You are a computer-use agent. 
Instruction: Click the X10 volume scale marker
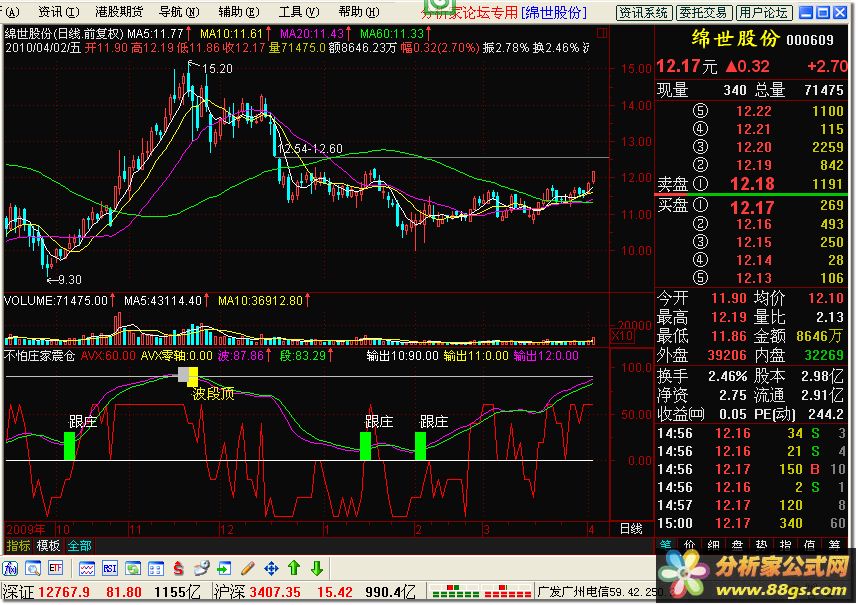[622, 335]
